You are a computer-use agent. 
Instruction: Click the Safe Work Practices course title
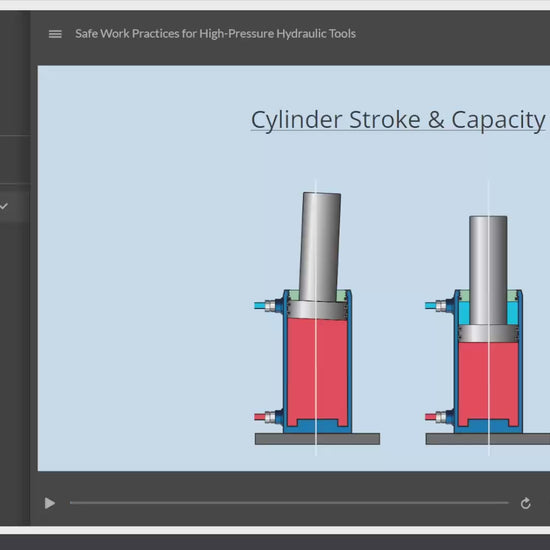point(215,34)
